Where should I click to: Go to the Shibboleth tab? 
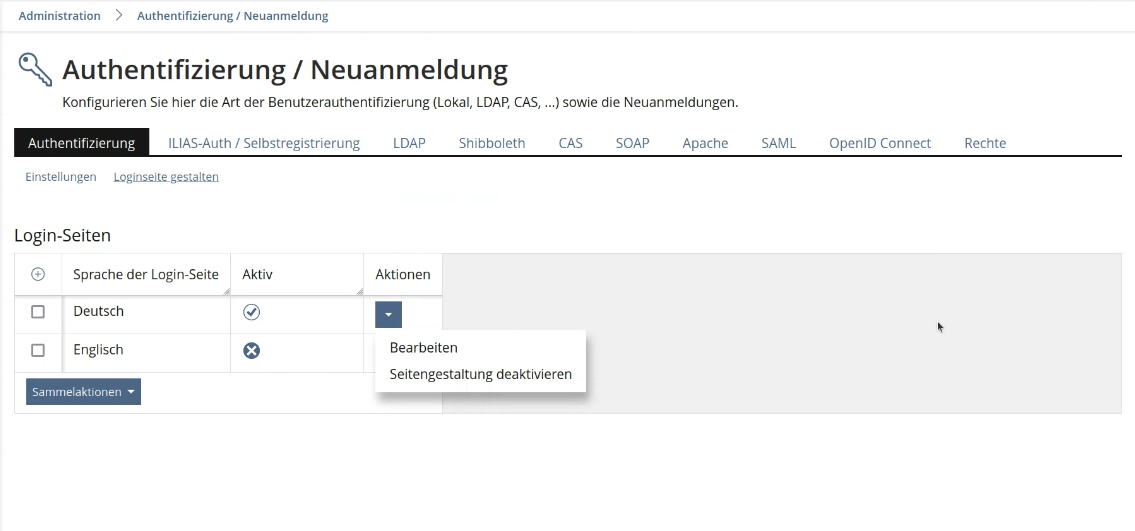[x=492, y=143]
